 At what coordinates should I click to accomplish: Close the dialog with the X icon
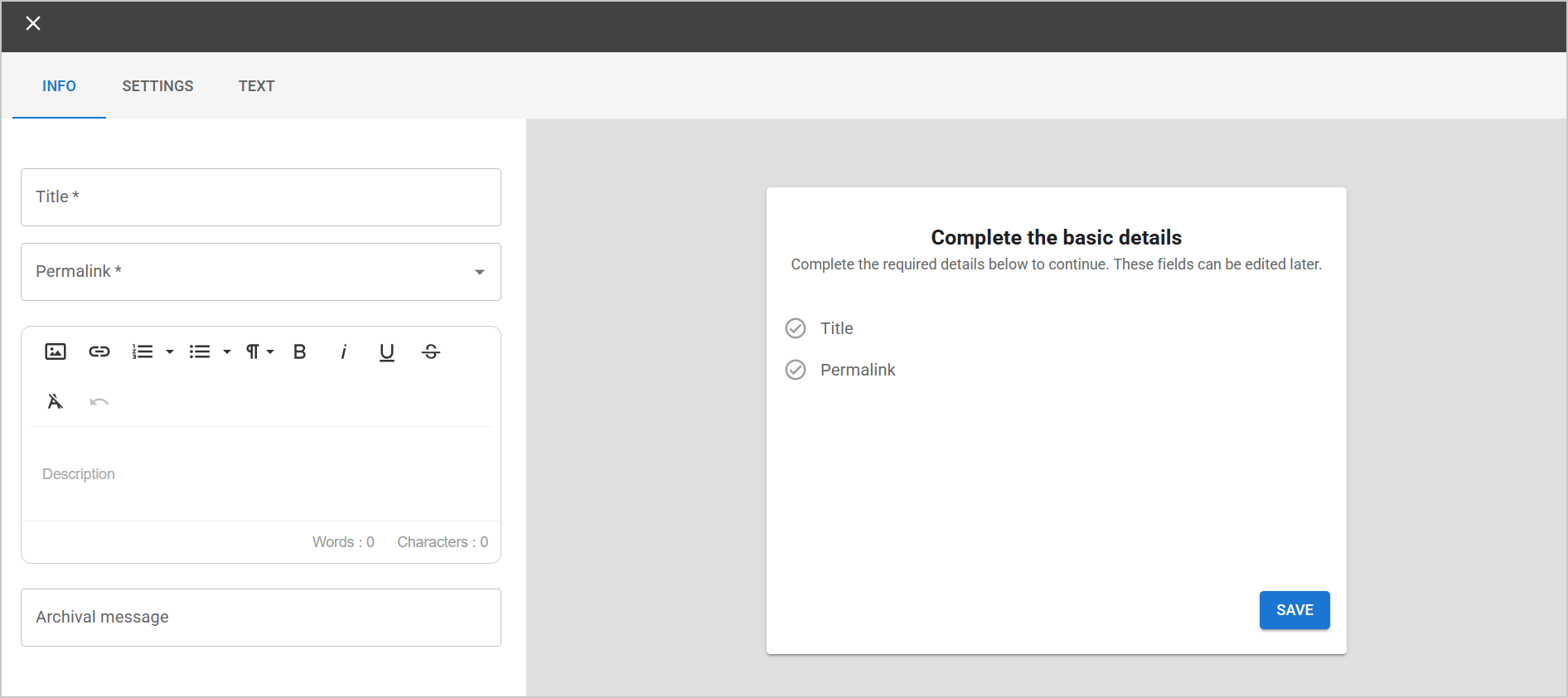(x=33, y=23)
